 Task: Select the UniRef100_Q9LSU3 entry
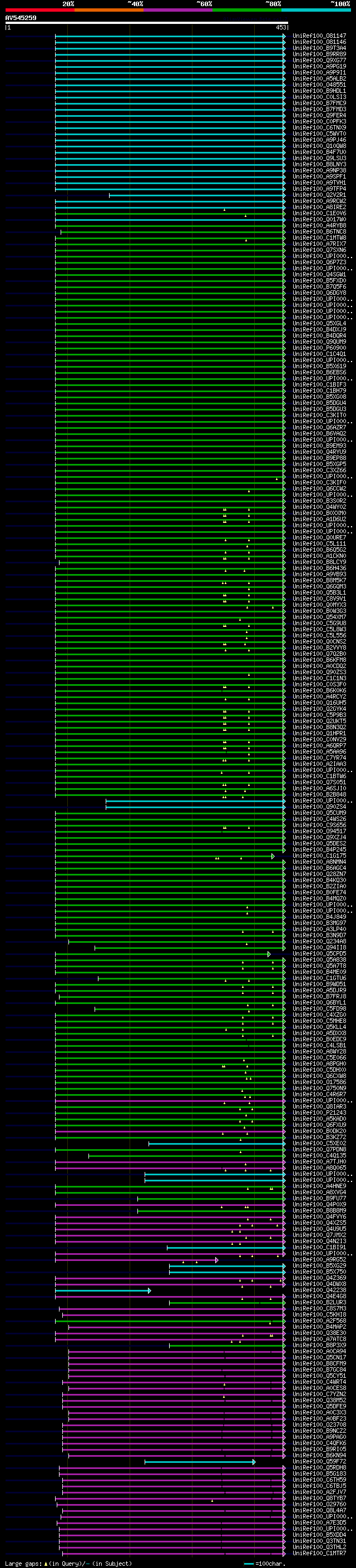pos(319,159)
